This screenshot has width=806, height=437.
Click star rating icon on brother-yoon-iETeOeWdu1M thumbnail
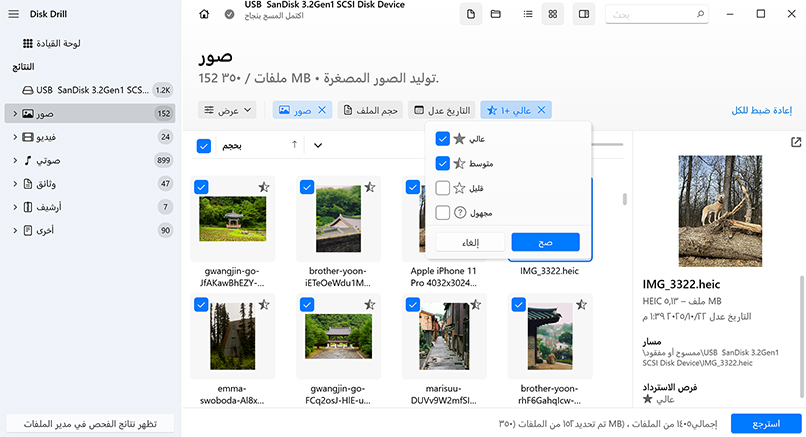[x=370, y=187]
